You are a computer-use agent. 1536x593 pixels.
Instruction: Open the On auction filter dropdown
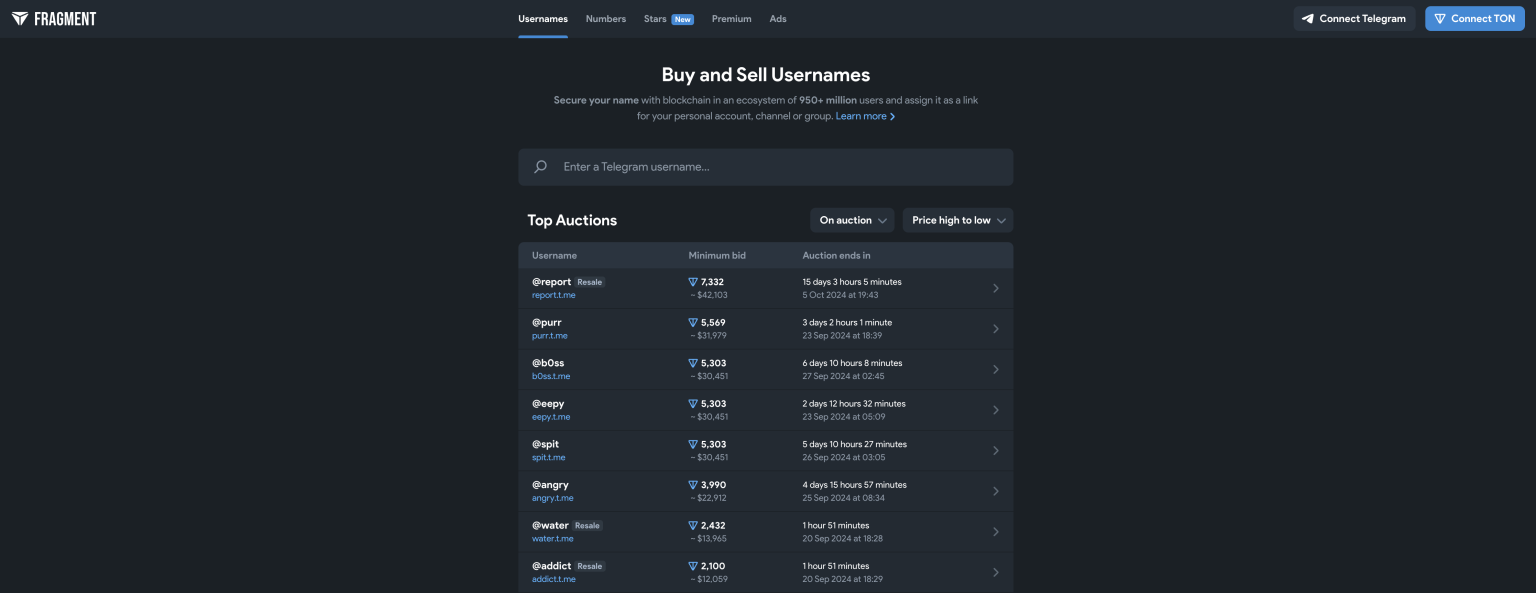[852, 220]
